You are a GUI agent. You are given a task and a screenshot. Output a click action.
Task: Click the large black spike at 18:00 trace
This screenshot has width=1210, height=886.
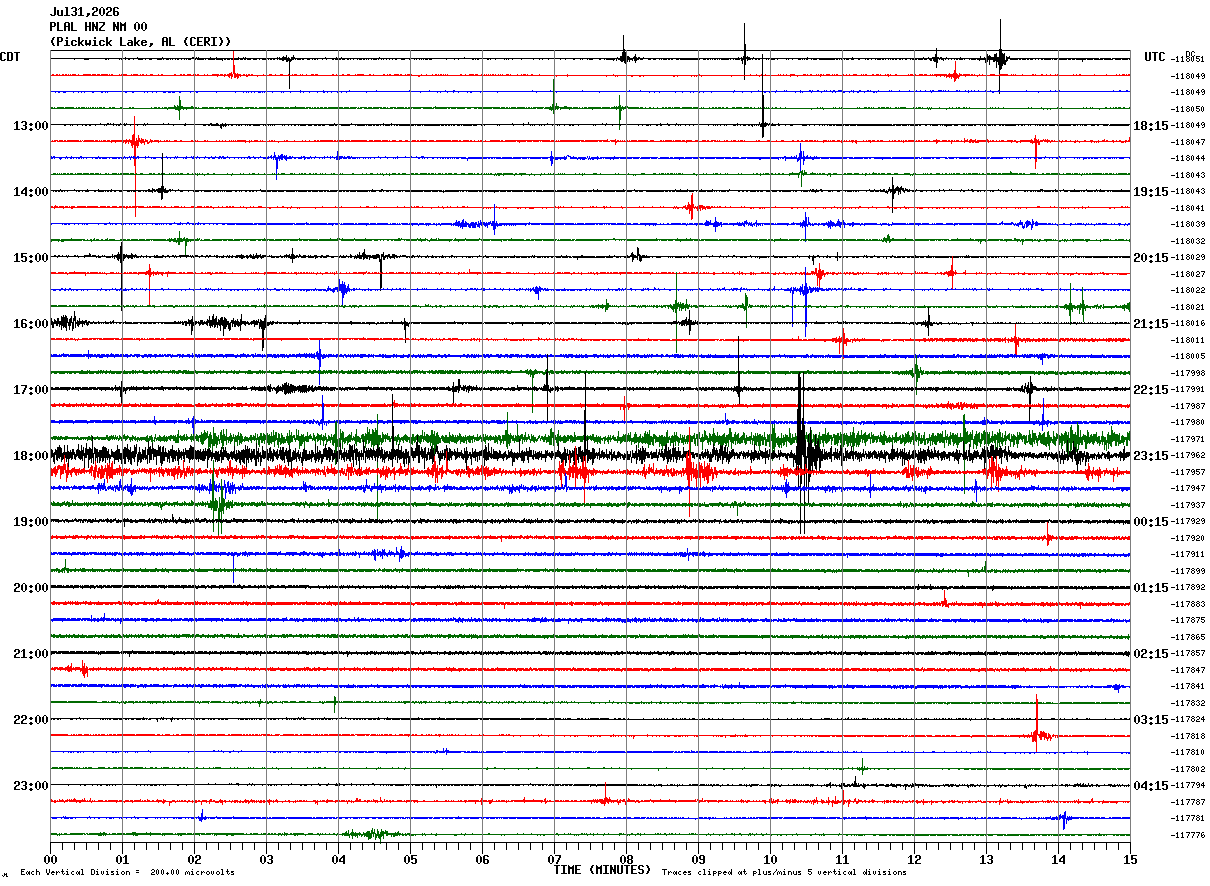pyautogui.click(x=801, y=455)
